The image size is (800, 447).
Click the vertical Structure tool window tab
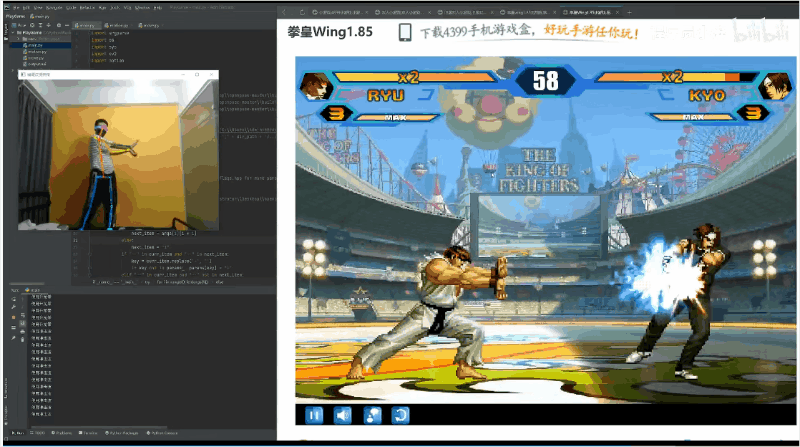click(6, 389)
